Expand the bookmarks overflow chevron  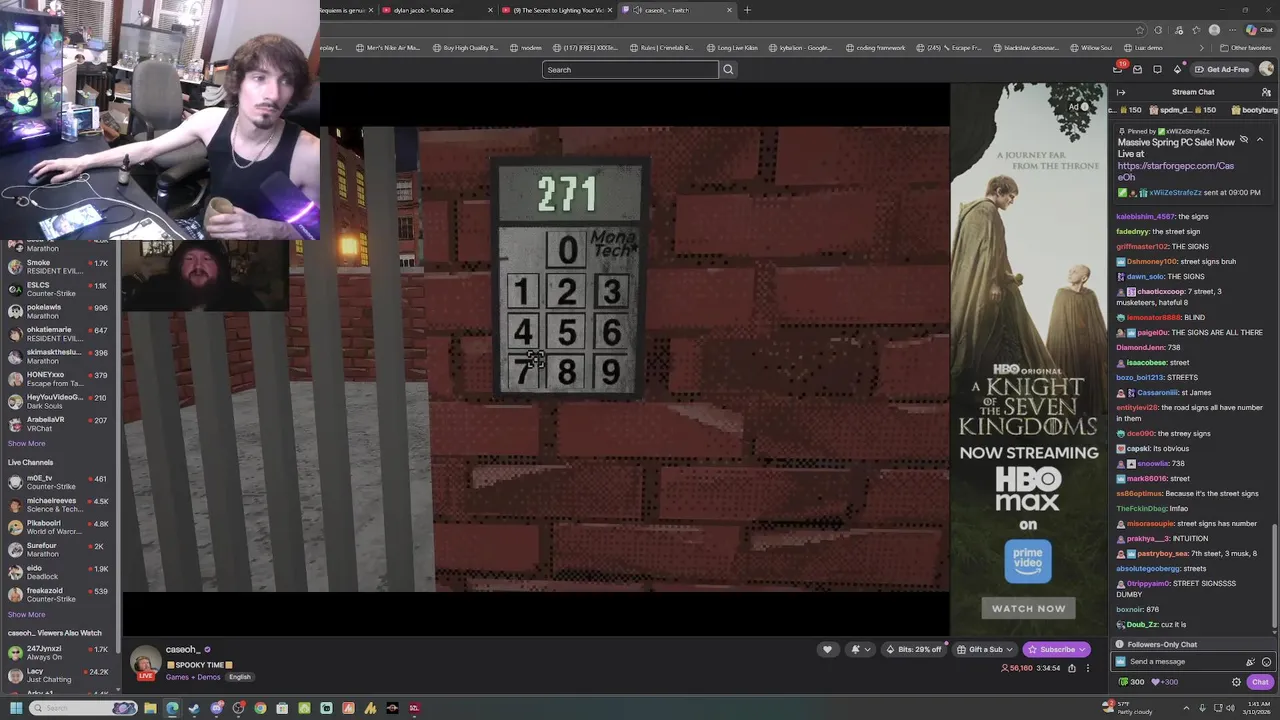click(x=1202, y=48)
